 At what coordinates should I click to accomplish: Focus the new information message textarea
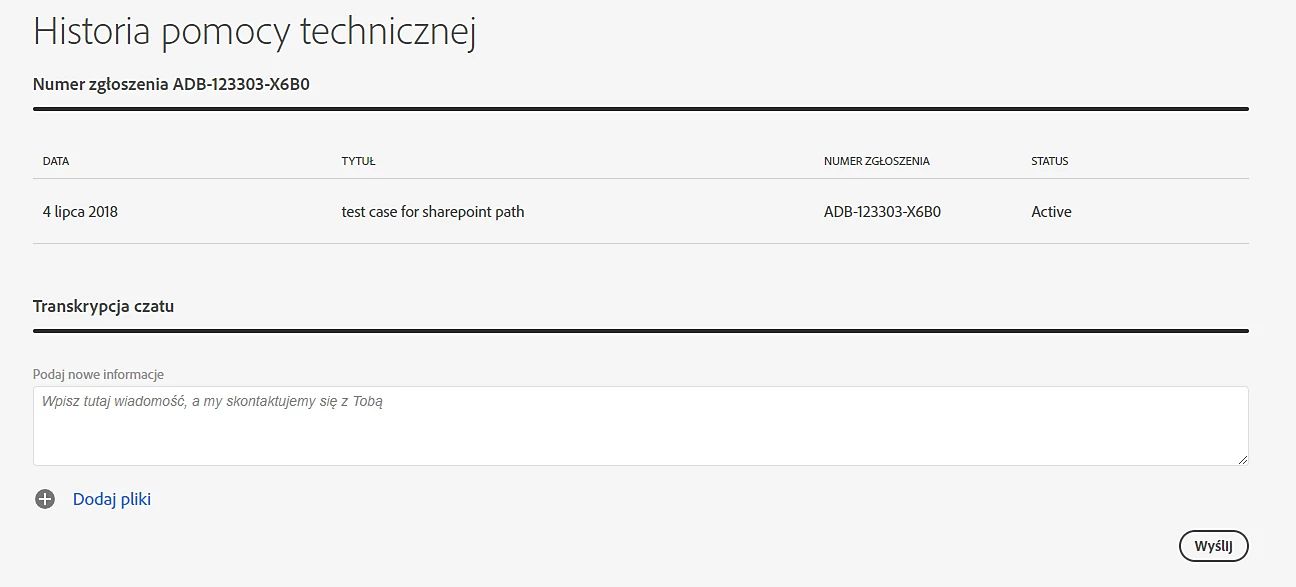(x=640, y=425)
